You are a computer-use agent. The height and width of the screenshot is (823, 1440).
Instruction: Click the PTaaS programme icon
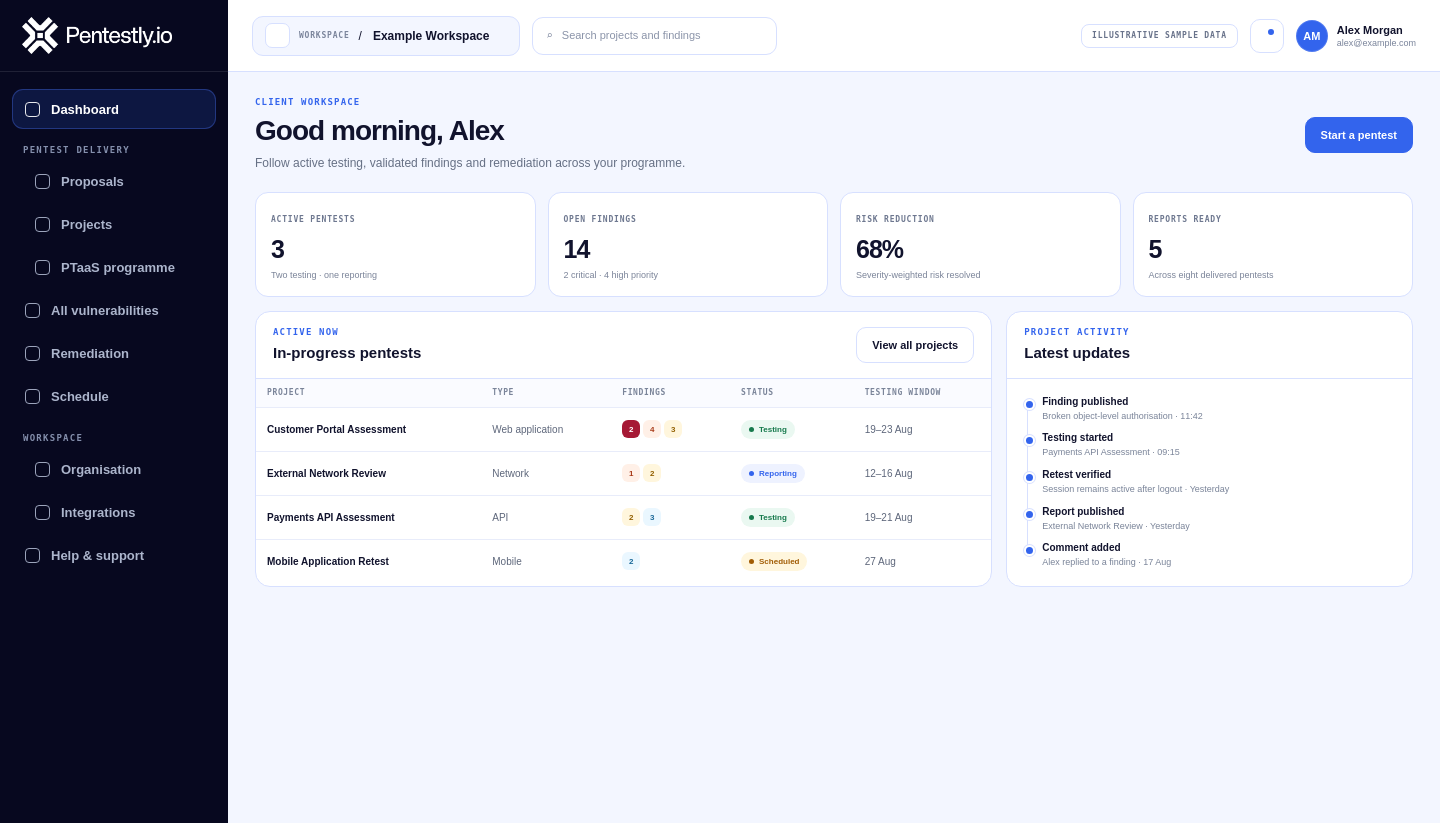click(43, 267)
